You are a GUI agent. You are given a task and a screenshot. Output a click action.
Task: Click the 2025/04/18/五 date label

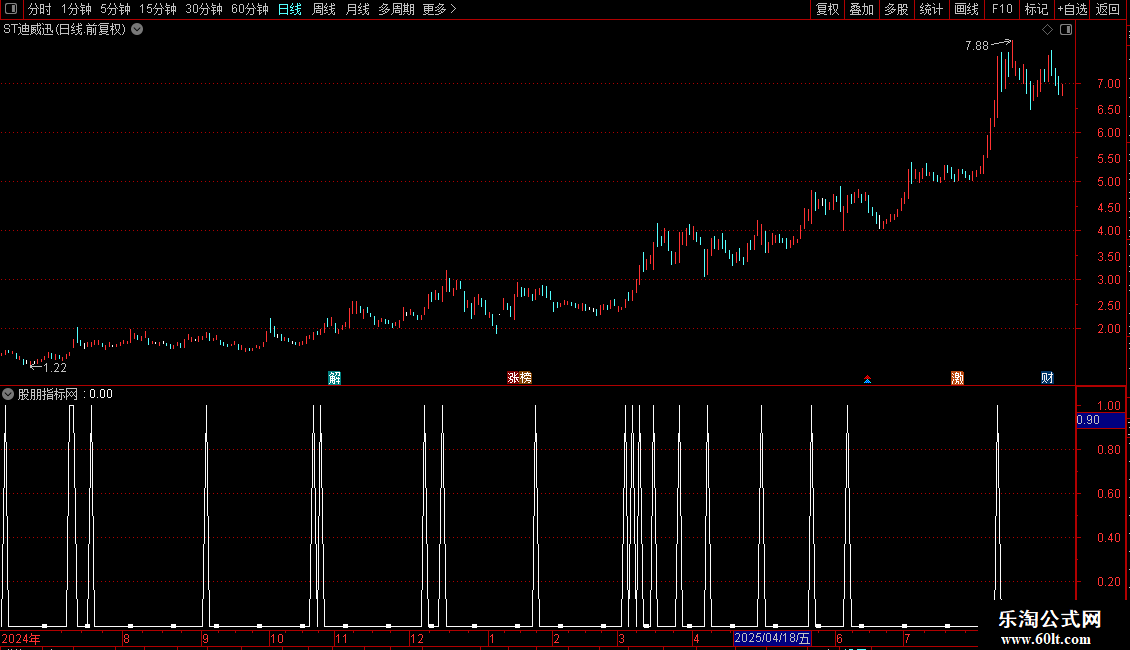(x=772, y=638)
